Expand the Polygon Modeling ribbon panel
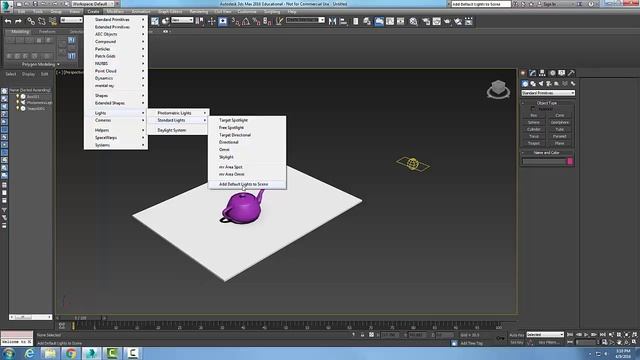The width and height of the screenshot is (640, 360). (x=40, y=64)
